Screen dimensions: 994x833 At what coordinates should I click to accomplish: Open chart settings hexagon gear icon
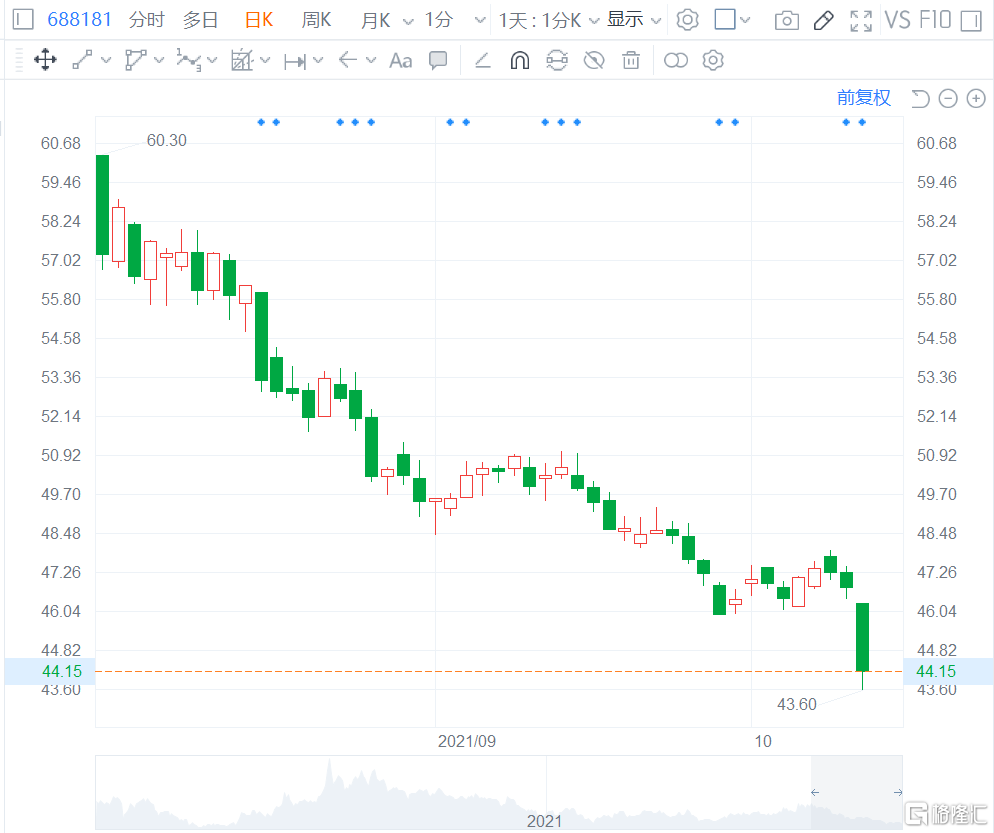(687, 20)
